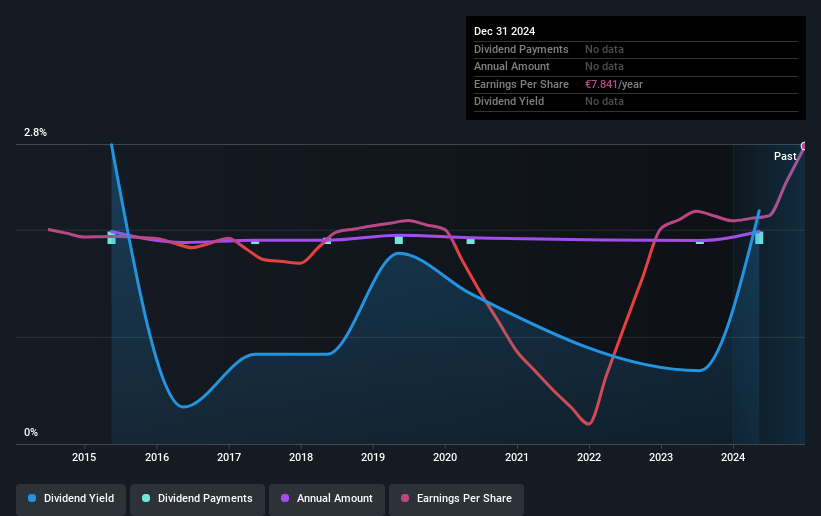This screenshot has height=516, width=821.
Task: Click the dividend payment marker in 2024
Action: pyautogui.click(x=759, y=238)
